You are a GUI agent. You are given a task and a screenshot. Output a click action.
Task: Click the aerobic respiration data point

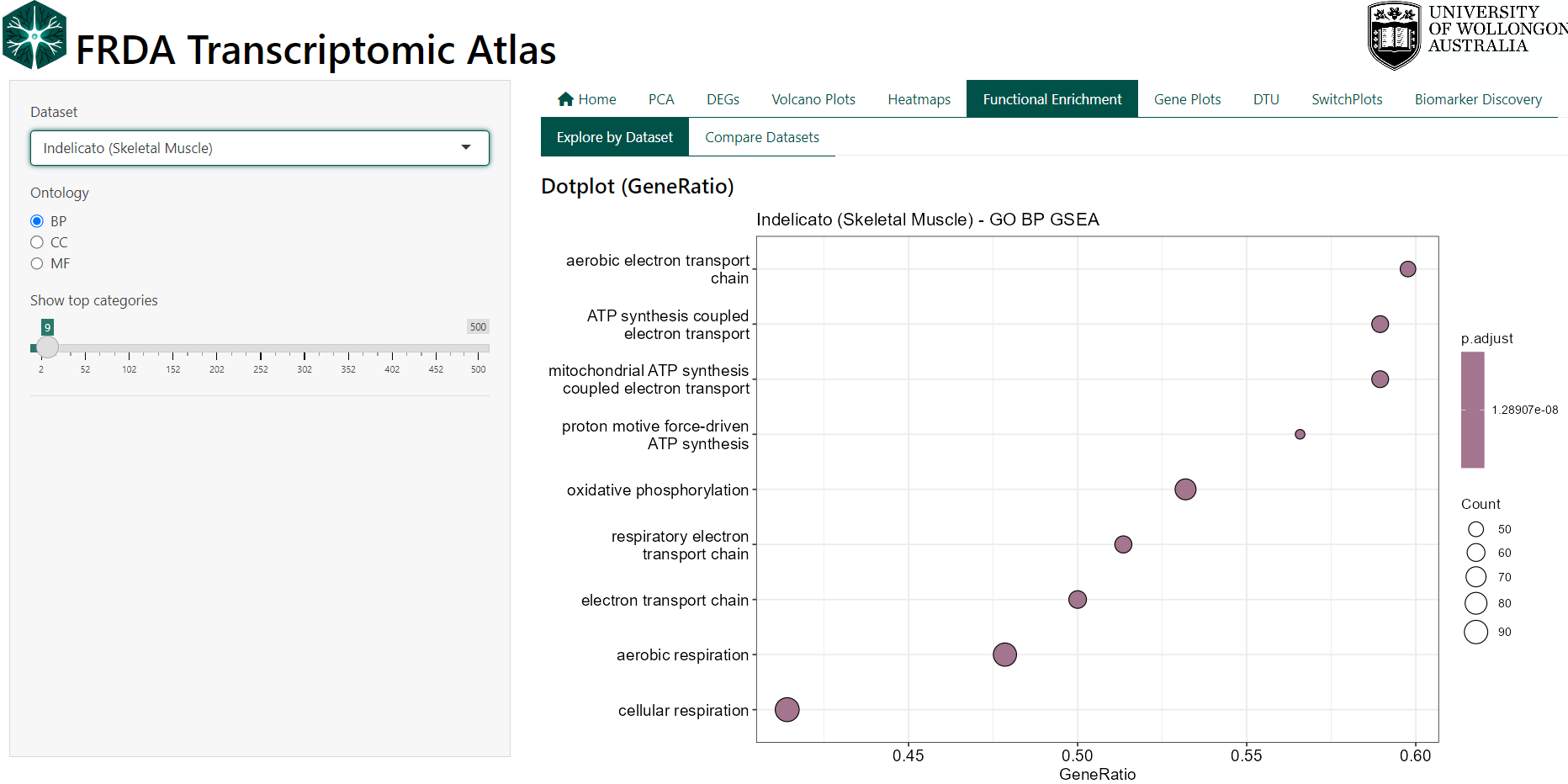pos(1004,654)
